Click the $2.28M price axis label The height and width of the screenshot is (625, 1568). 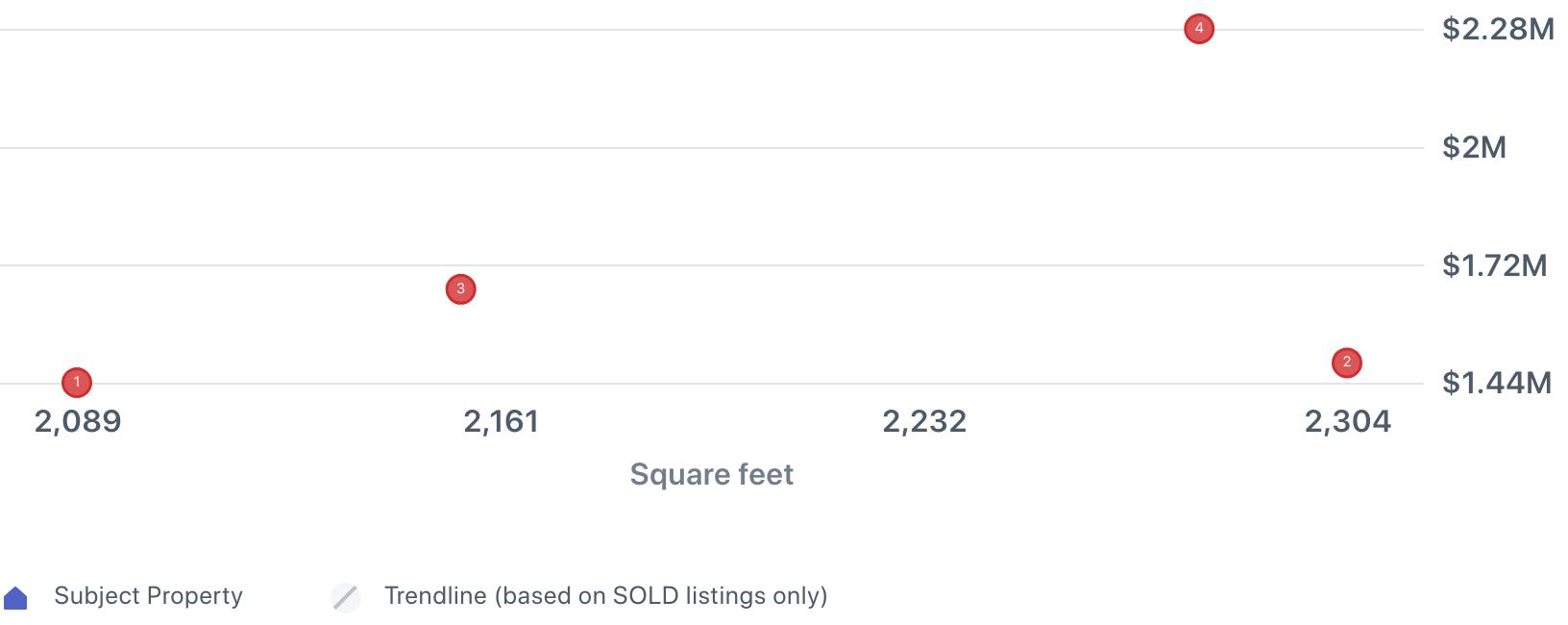(x=1498, y=29)
